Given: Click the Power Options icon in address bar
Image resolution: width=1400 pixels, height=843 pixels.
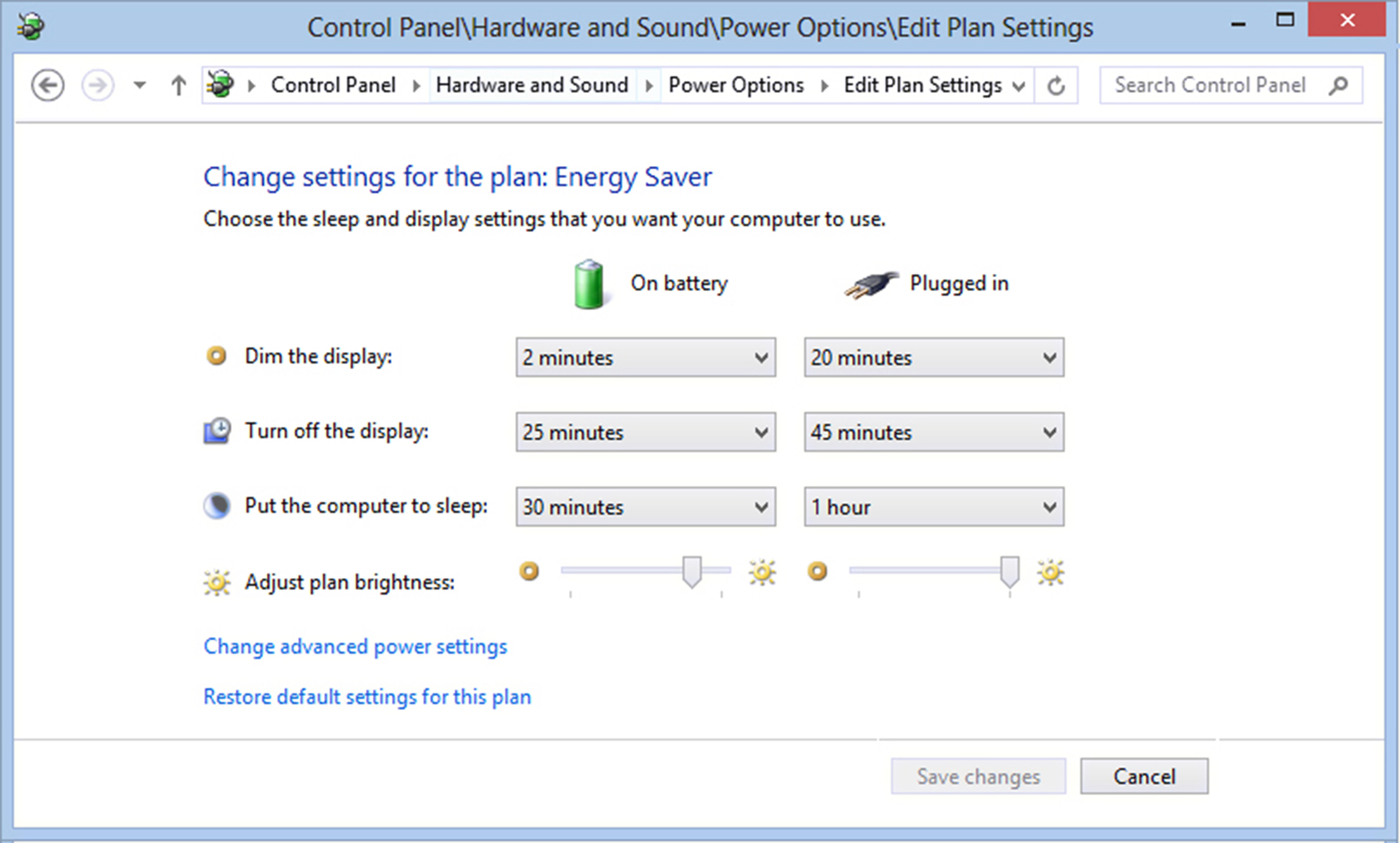Looking at the screenshot, I should pos(220,85).
